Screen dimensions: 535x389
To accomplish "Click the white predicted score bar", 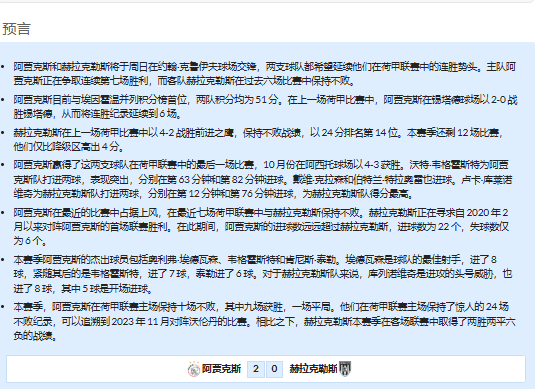I will pos(266,369).
